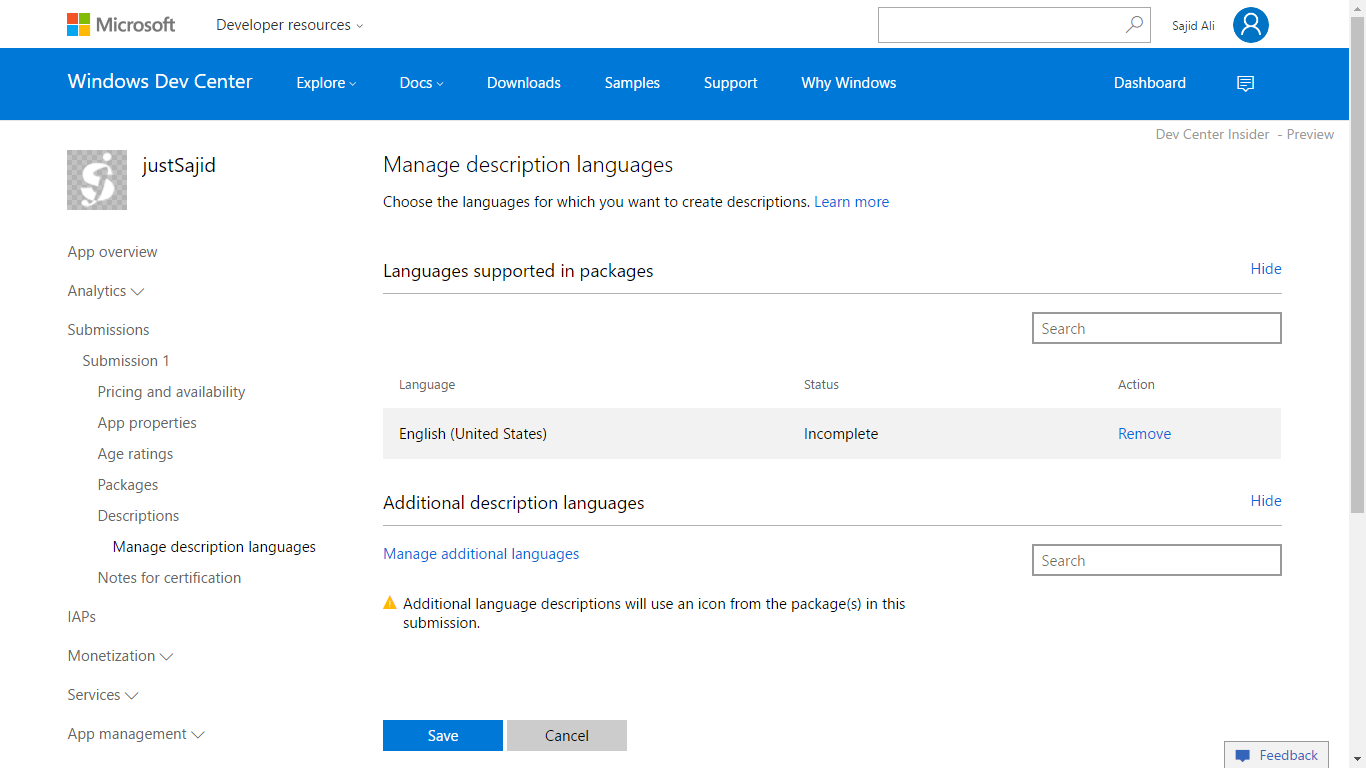This screenshot has height=768, width=1366.
Task: Select Submissions in the sidebar
Action: pyautogui.click(x=108, y=330)
